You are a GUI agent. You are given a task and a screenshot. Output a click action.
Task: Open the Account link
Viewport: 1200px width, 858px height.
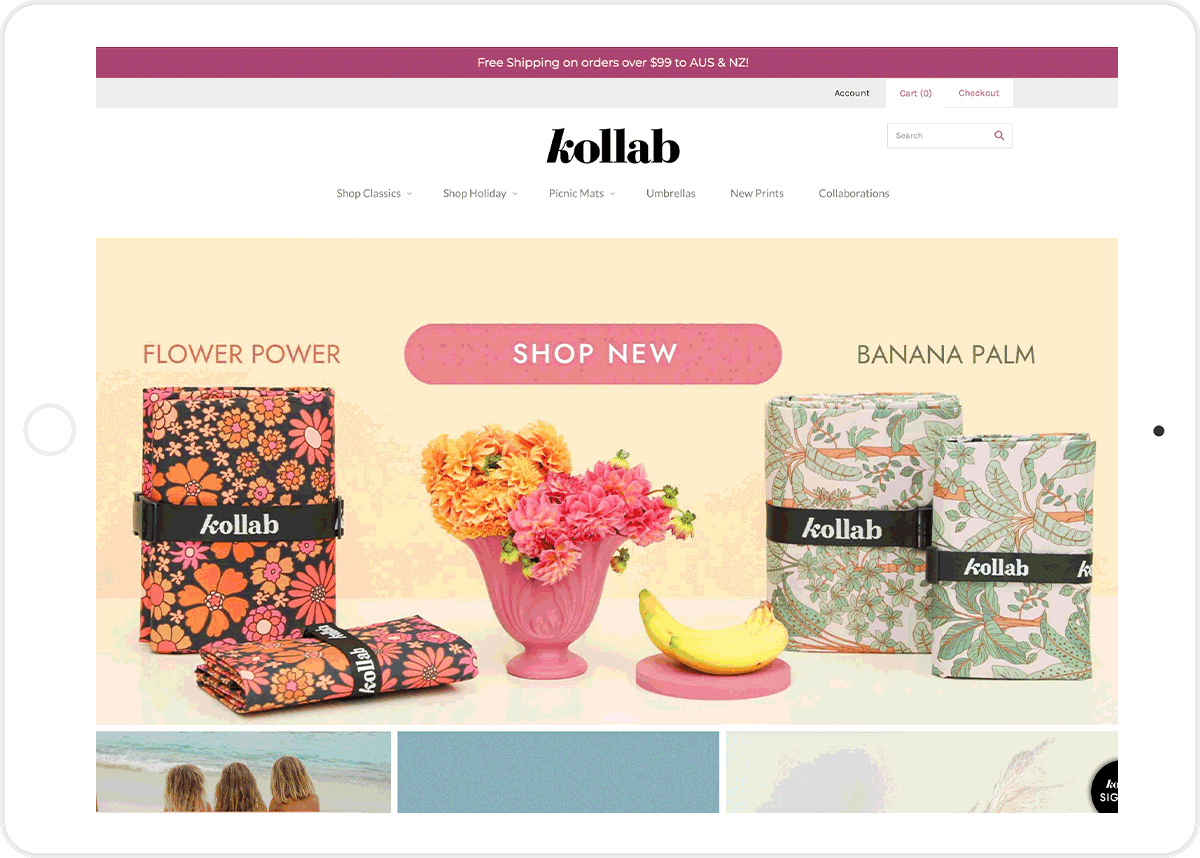click(852, 93)
